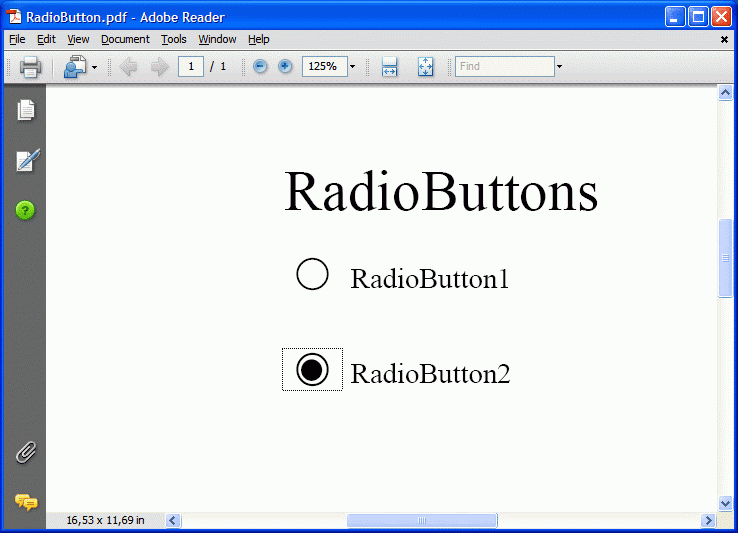Click the vertical scrollbar down arrow
The width and height of the screenshot is (738, 533).
725,503
